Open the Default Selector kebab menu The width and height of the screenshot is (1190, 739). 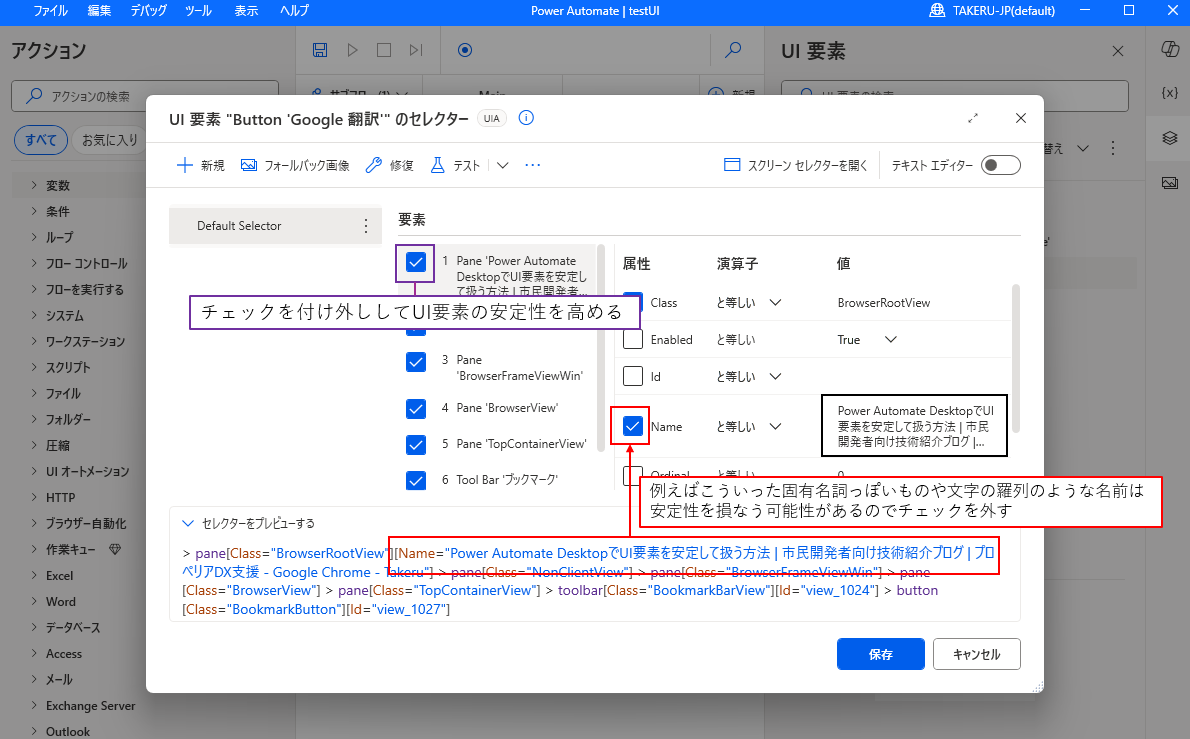click(366, 226)
